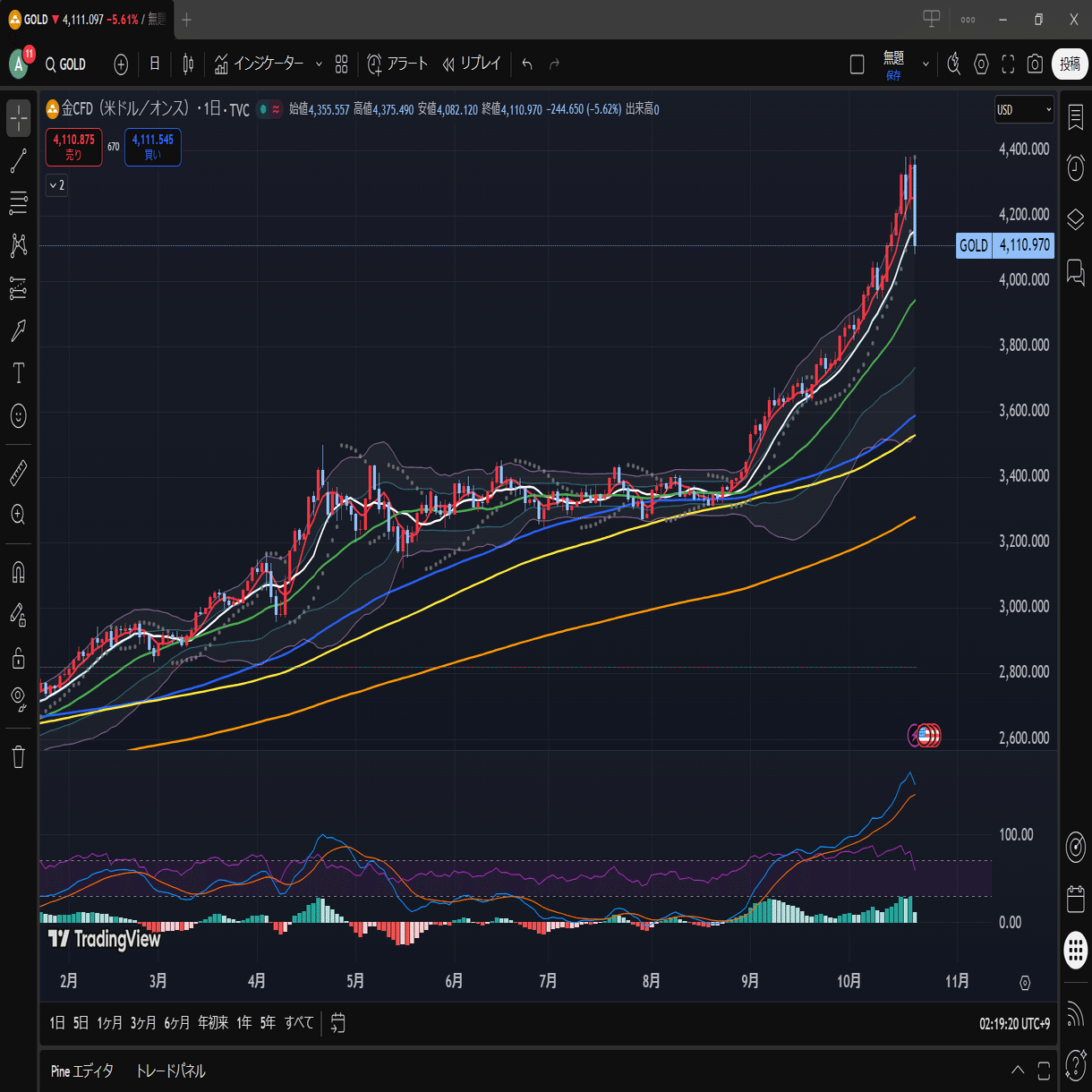Maximize the bottom panel
Image resolution: width=1092 pixels, height=1092 pixels.
point(1044,1071)
